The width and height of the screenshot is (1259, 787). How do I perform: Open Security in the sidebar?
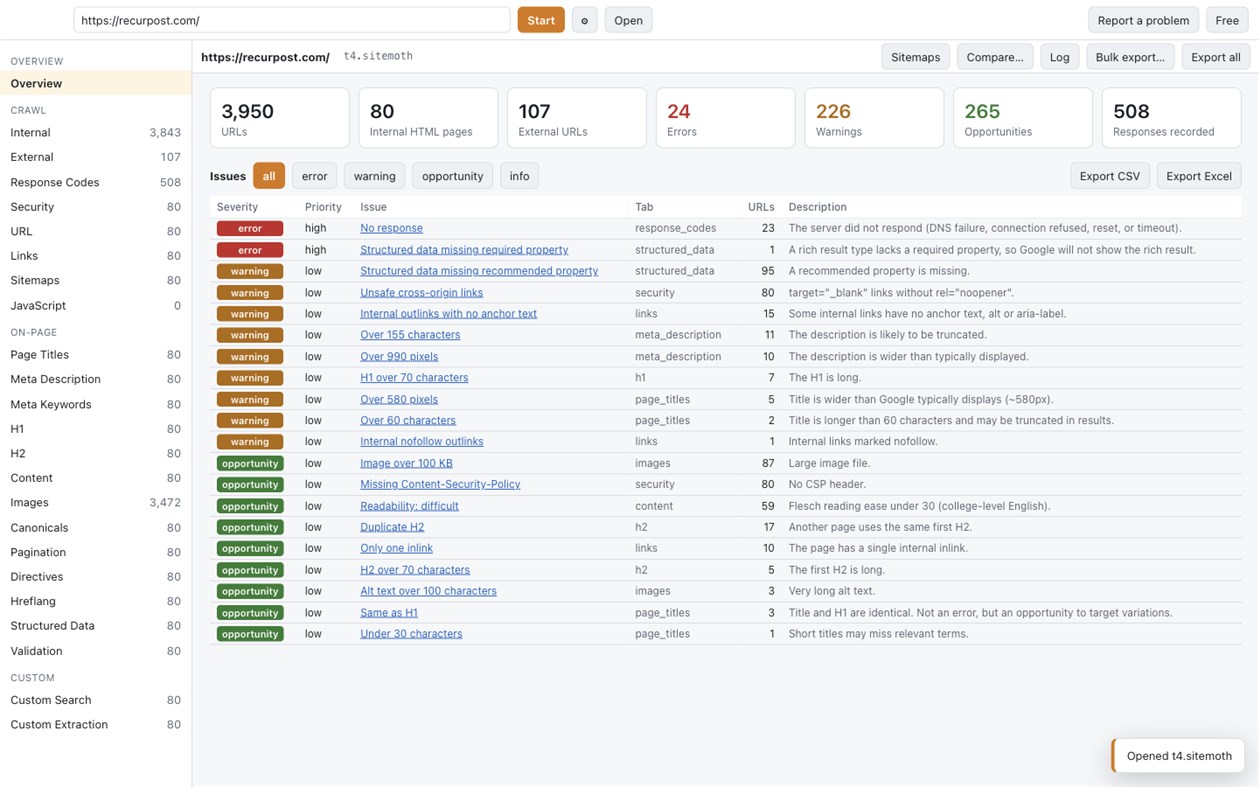pos(95,207)
